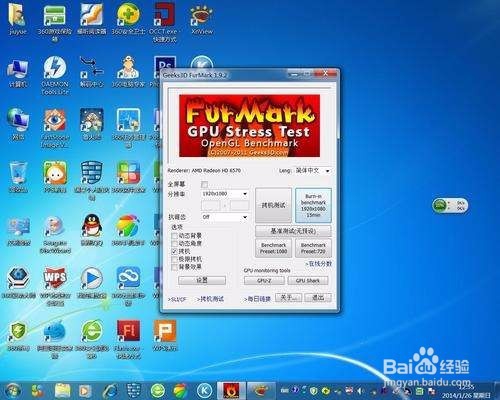
Task: Open Internet Explorer from the taskbar
Action: coord(110,390)
